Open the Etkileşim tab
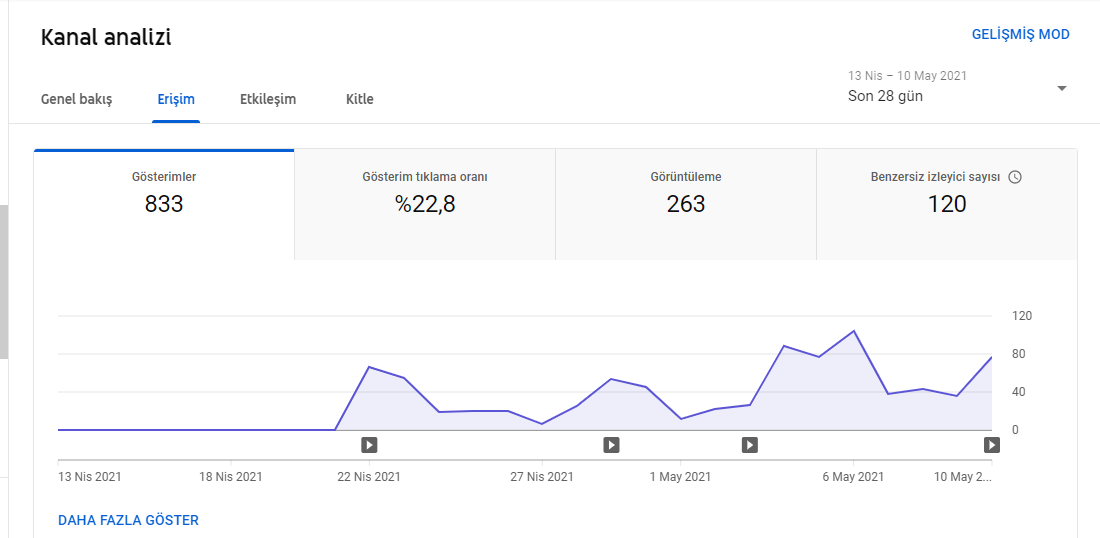1100x538 pixels. (268, 99)
